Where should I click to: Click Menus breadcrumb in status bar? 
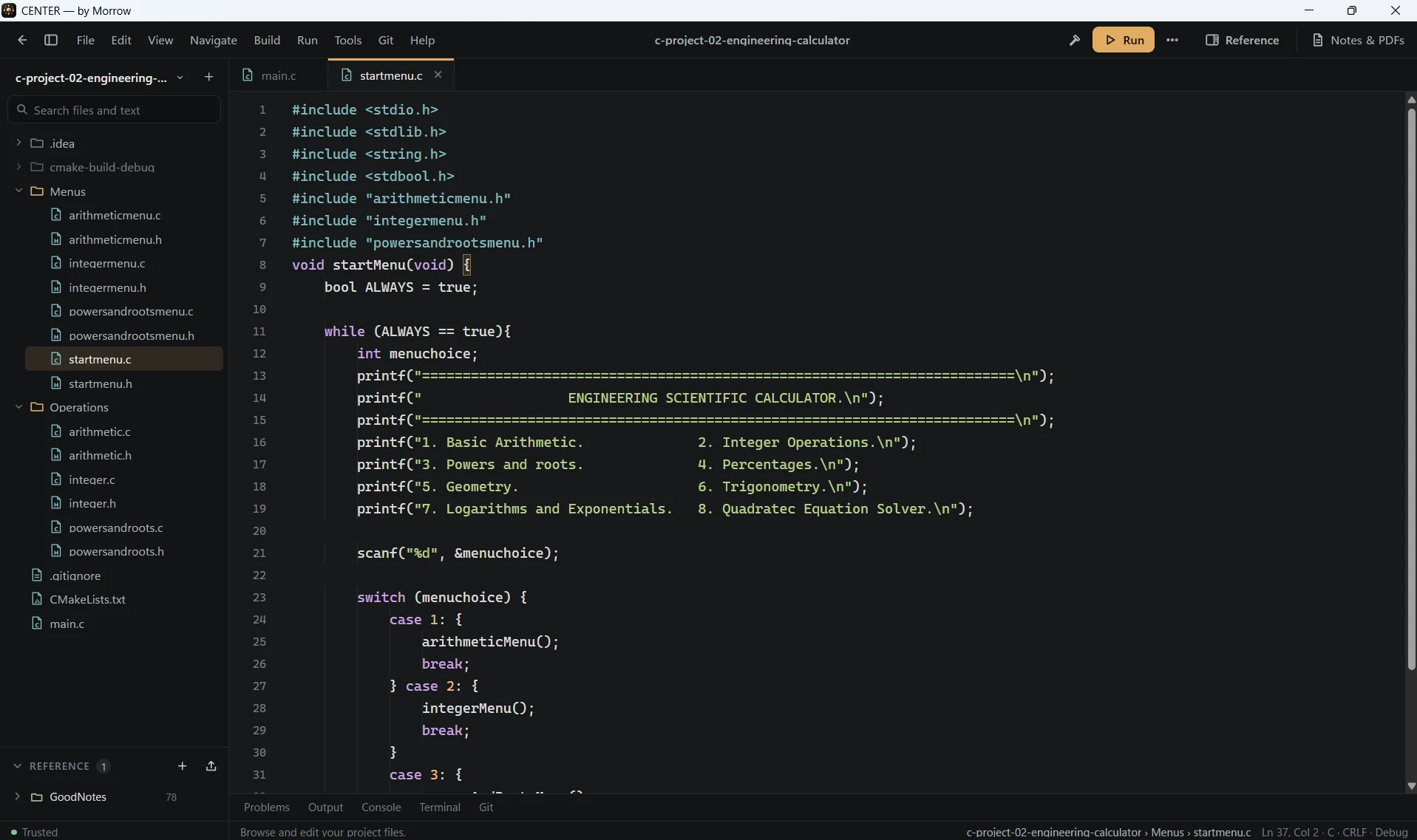(x=1167, y=832)
